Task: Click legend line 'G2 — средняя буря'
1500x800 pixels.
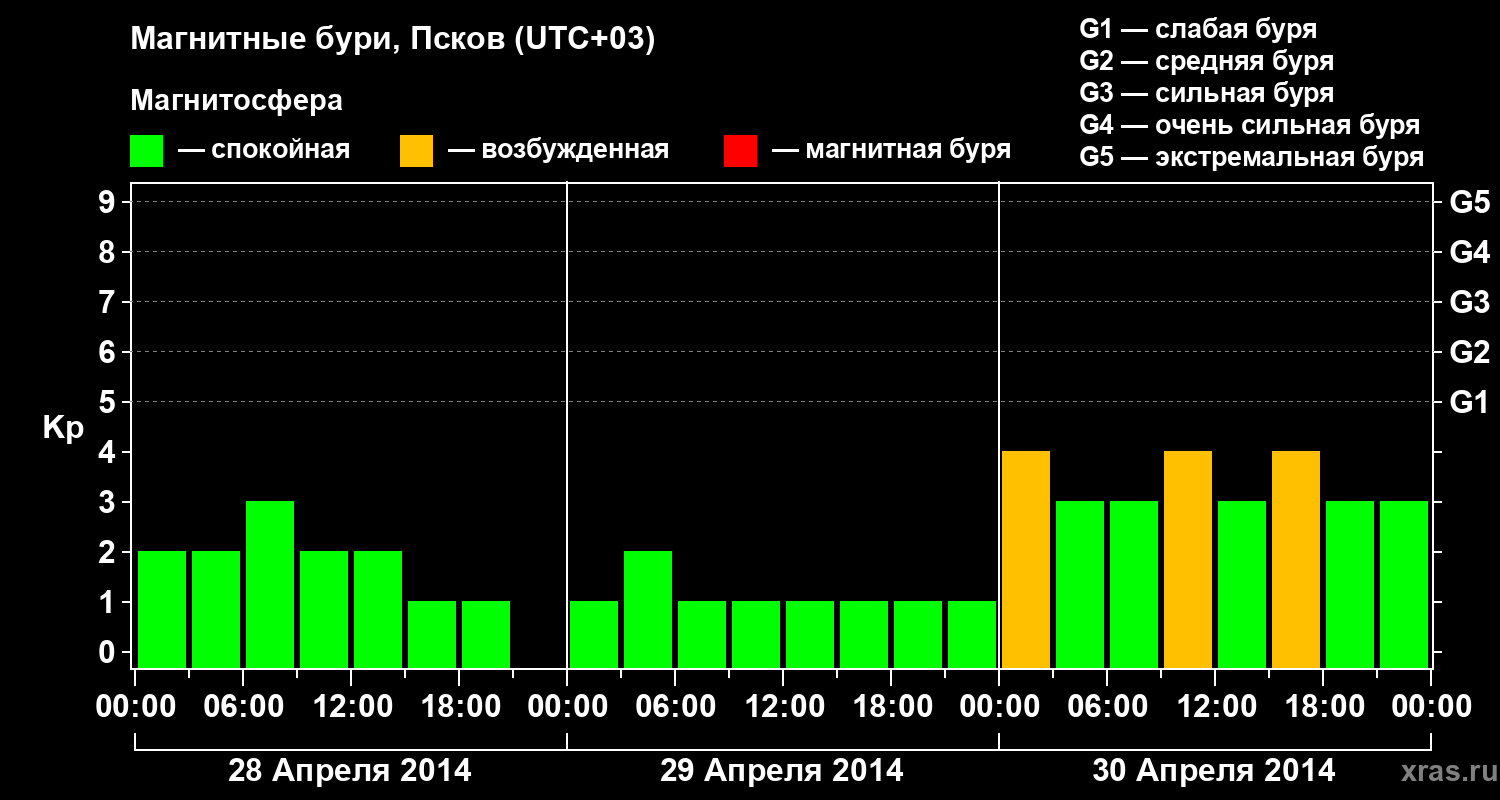Action: click(x=1206, y=61)
